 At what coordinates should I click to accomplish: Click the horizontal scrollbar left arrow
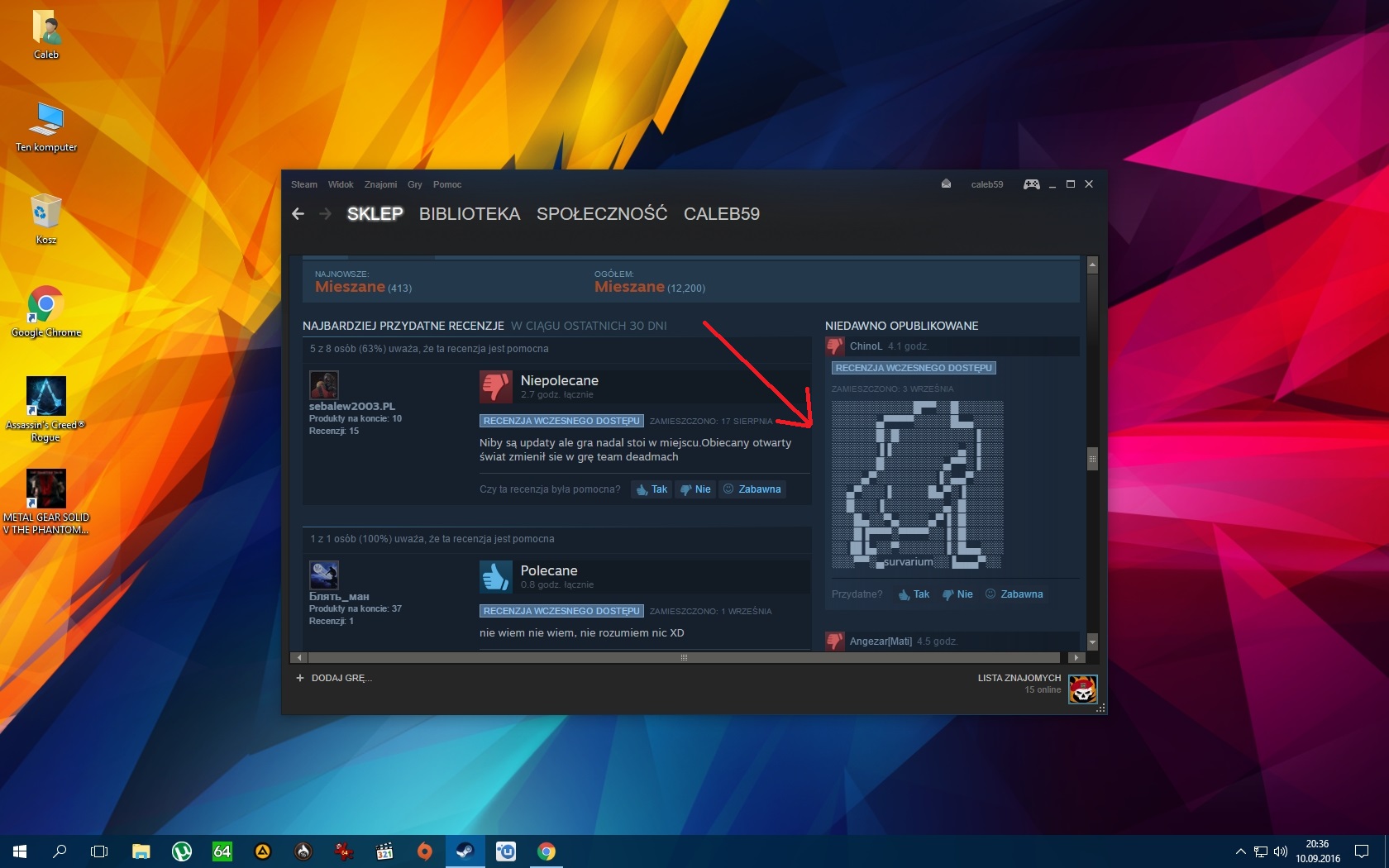point(298,658)
